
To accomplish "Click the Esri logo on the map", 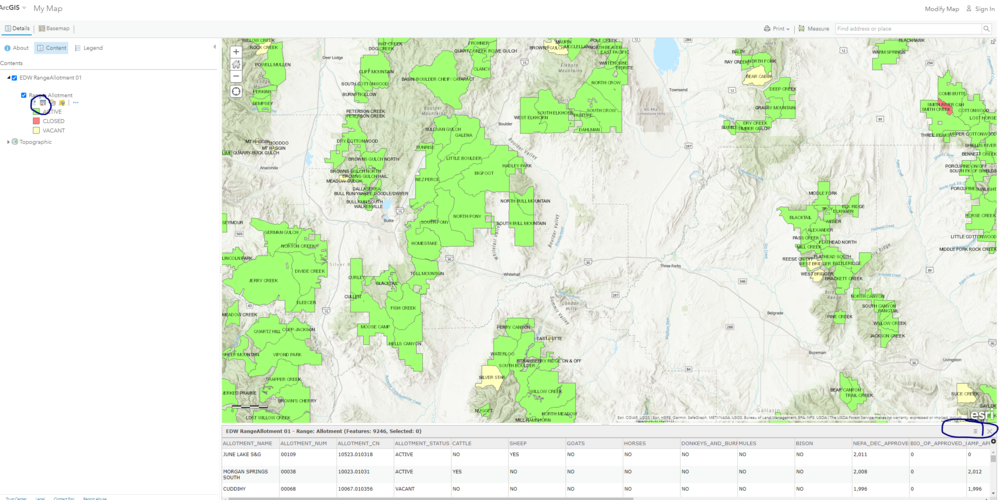I will 981,413.
